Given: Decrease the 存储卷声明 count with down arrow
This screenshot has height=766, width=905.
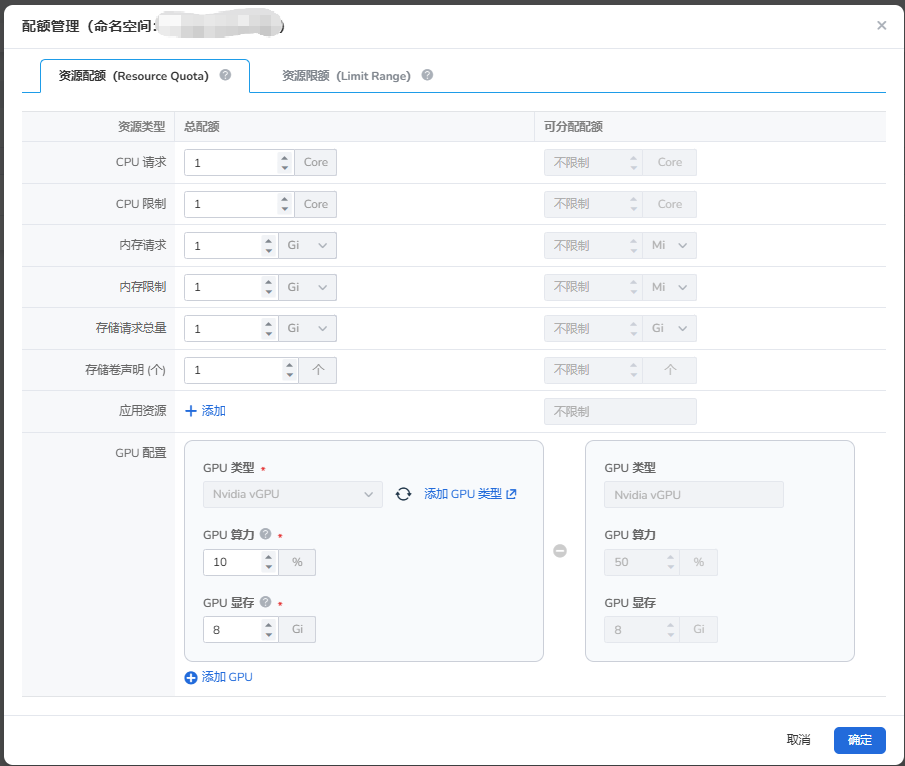Looking at the screenshot, I should [290, 376].
